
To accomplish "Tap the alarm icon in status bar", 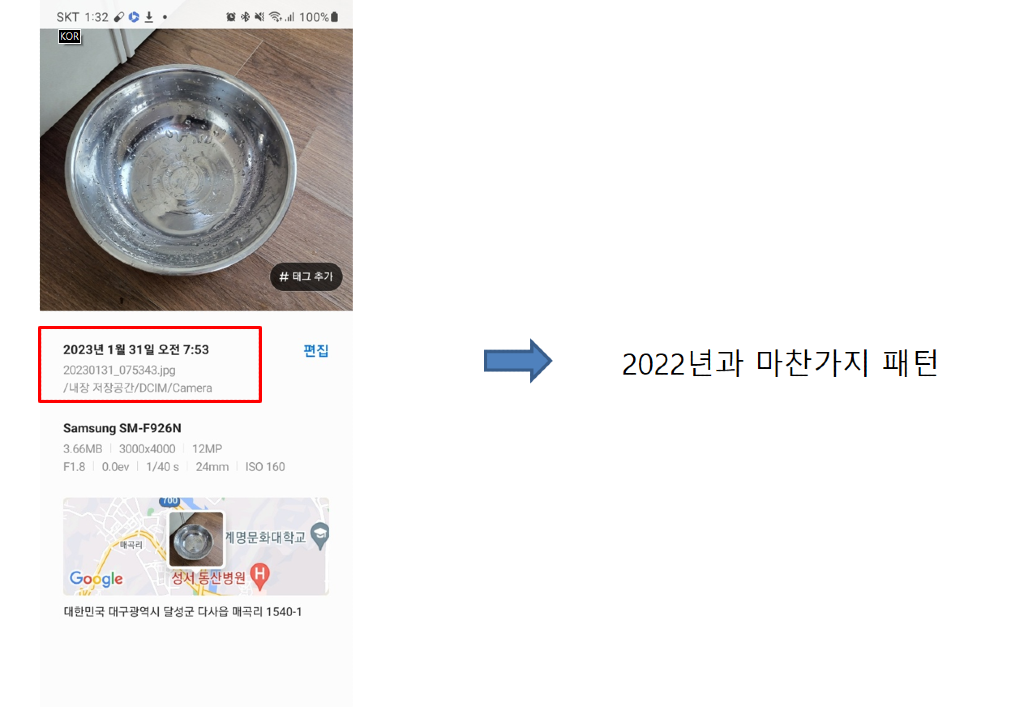I will [231, 17].
